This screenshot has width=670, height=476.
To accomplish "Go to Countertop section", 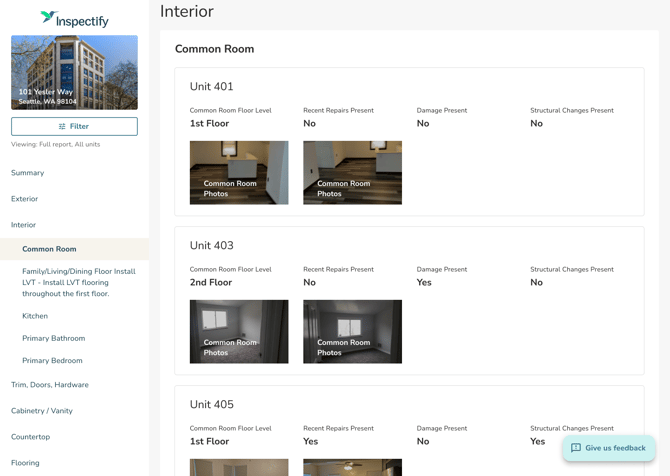I will pyautogui.click(x=30, y=437).
